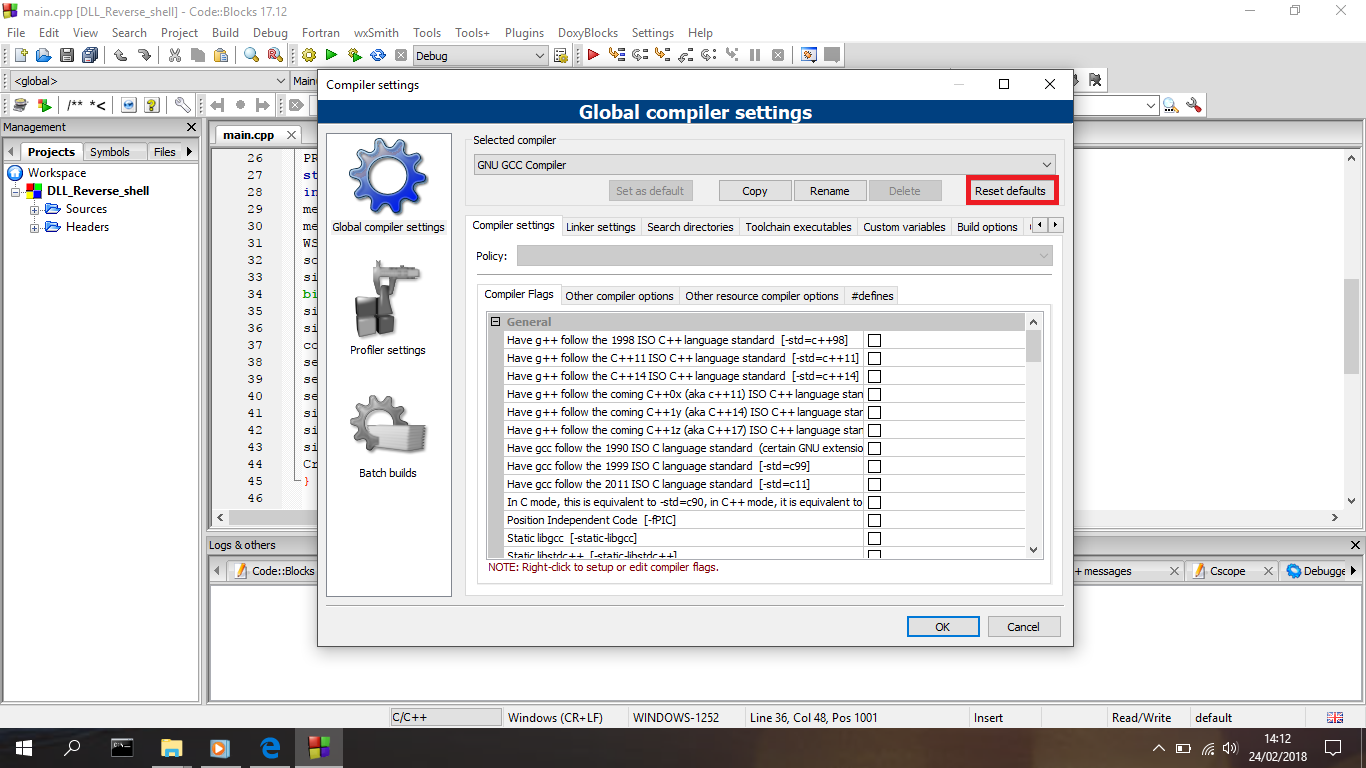Image resolution: width=1366 pixels, height=768 pixels.
Task: Click the red Debug/Continue arrow icon
Action: click(593, 55)
